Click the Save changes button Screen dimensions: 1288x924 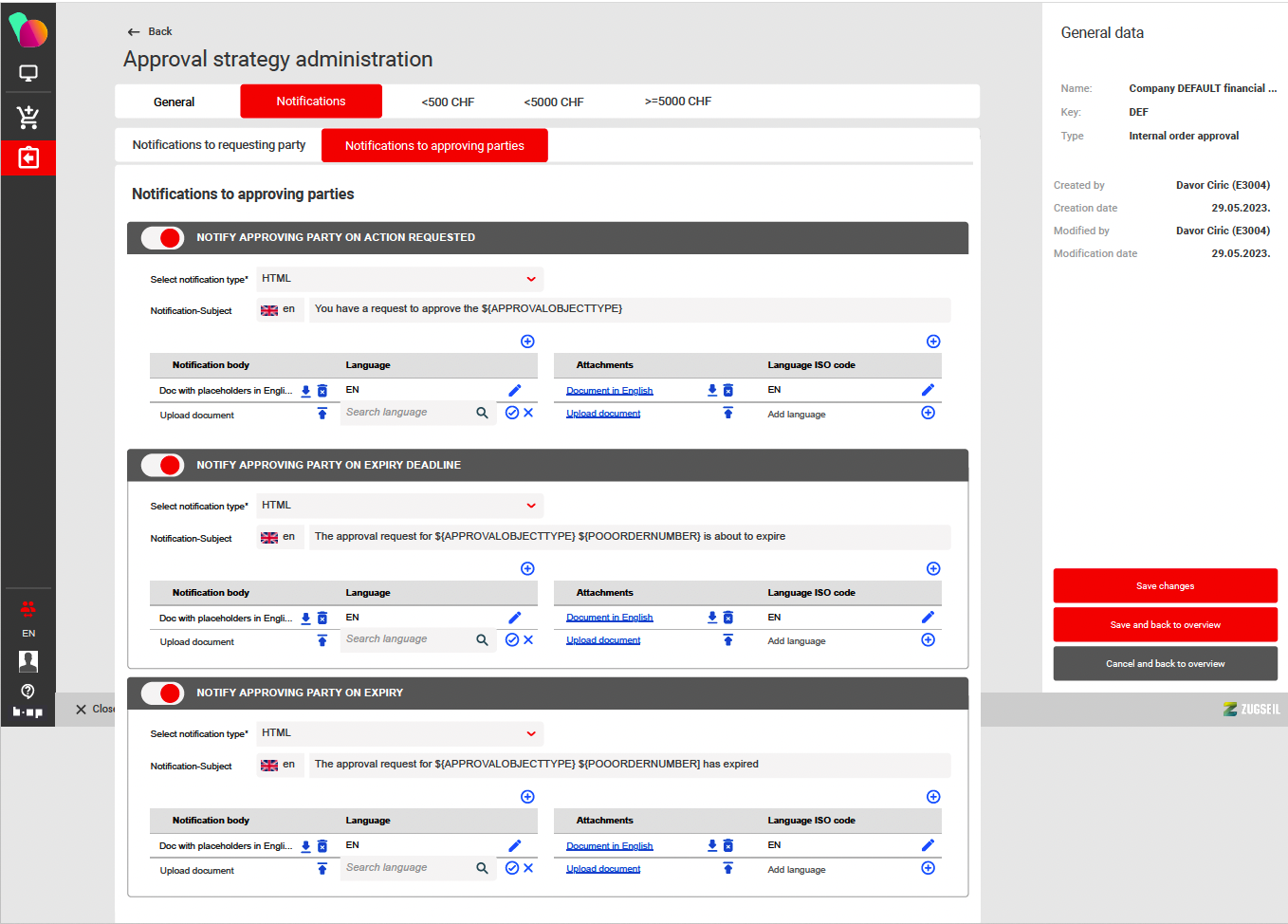[x=1165, y=585]
